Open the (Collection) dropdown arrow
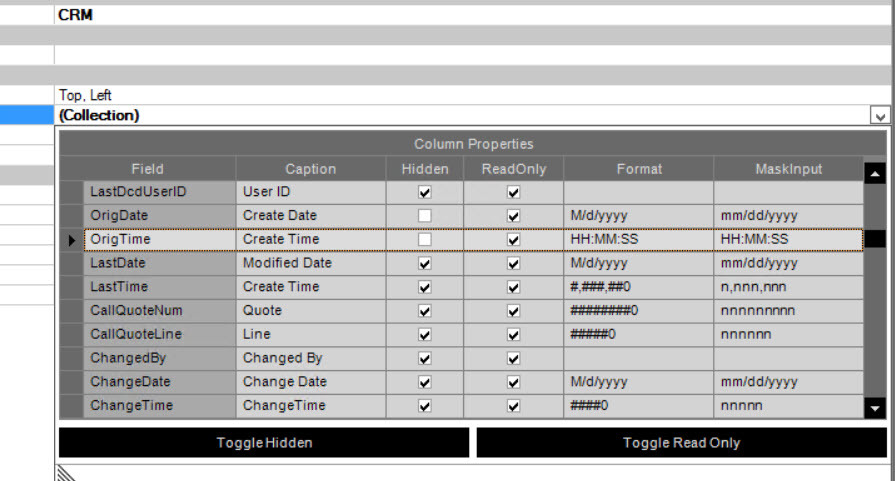This screenshot has height=481, width=895. click(880, 116)
